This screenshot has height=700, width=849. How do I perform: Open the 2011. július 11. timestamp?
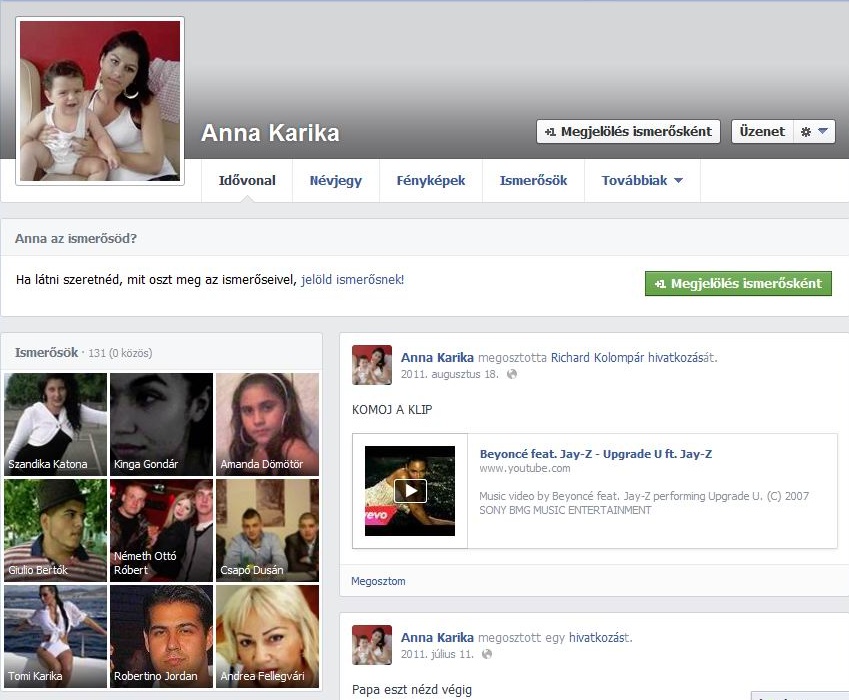(x=437, y=654)
